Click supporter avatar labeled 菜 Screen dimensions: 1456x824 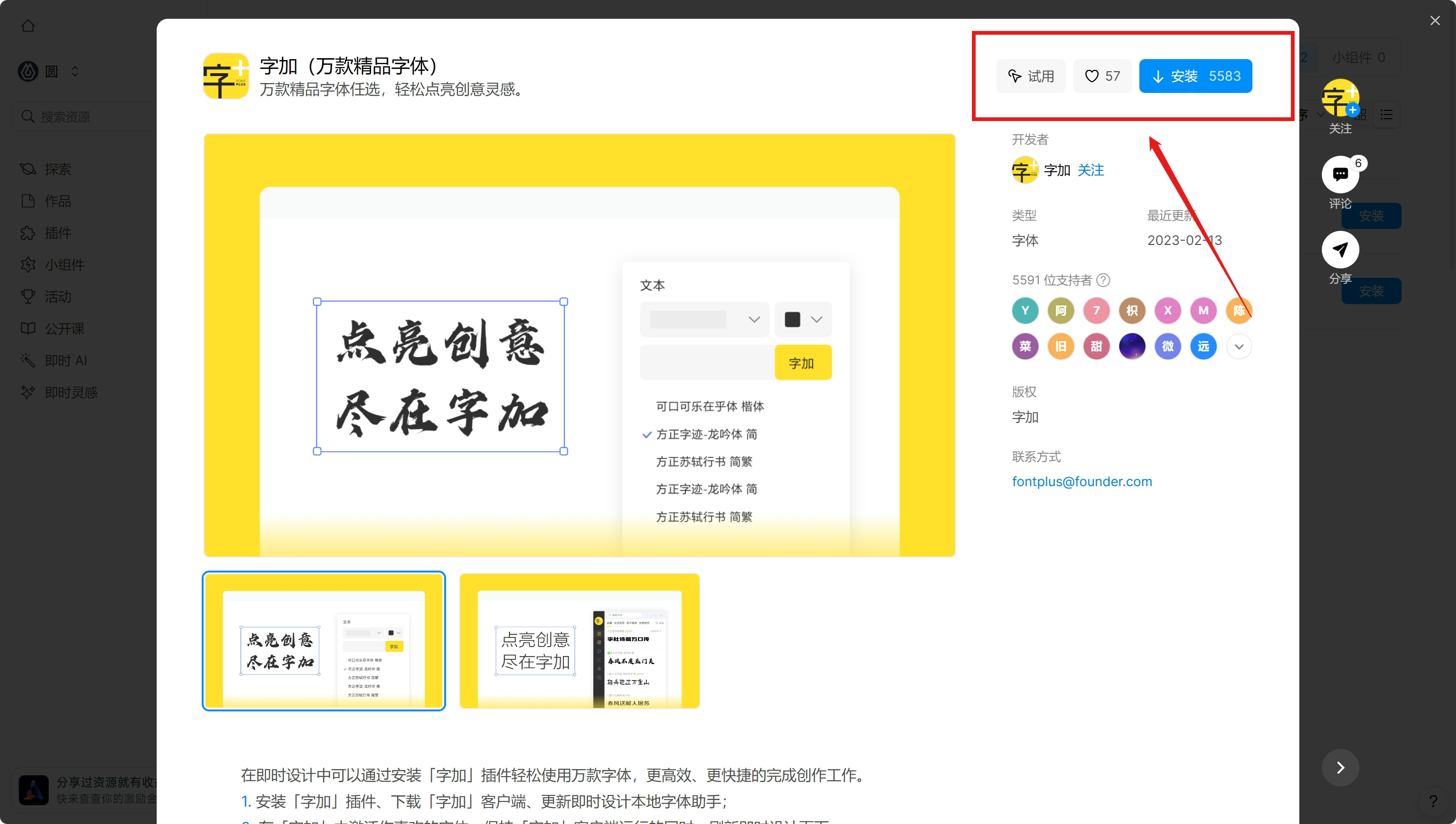click(x=1025, y=346)
